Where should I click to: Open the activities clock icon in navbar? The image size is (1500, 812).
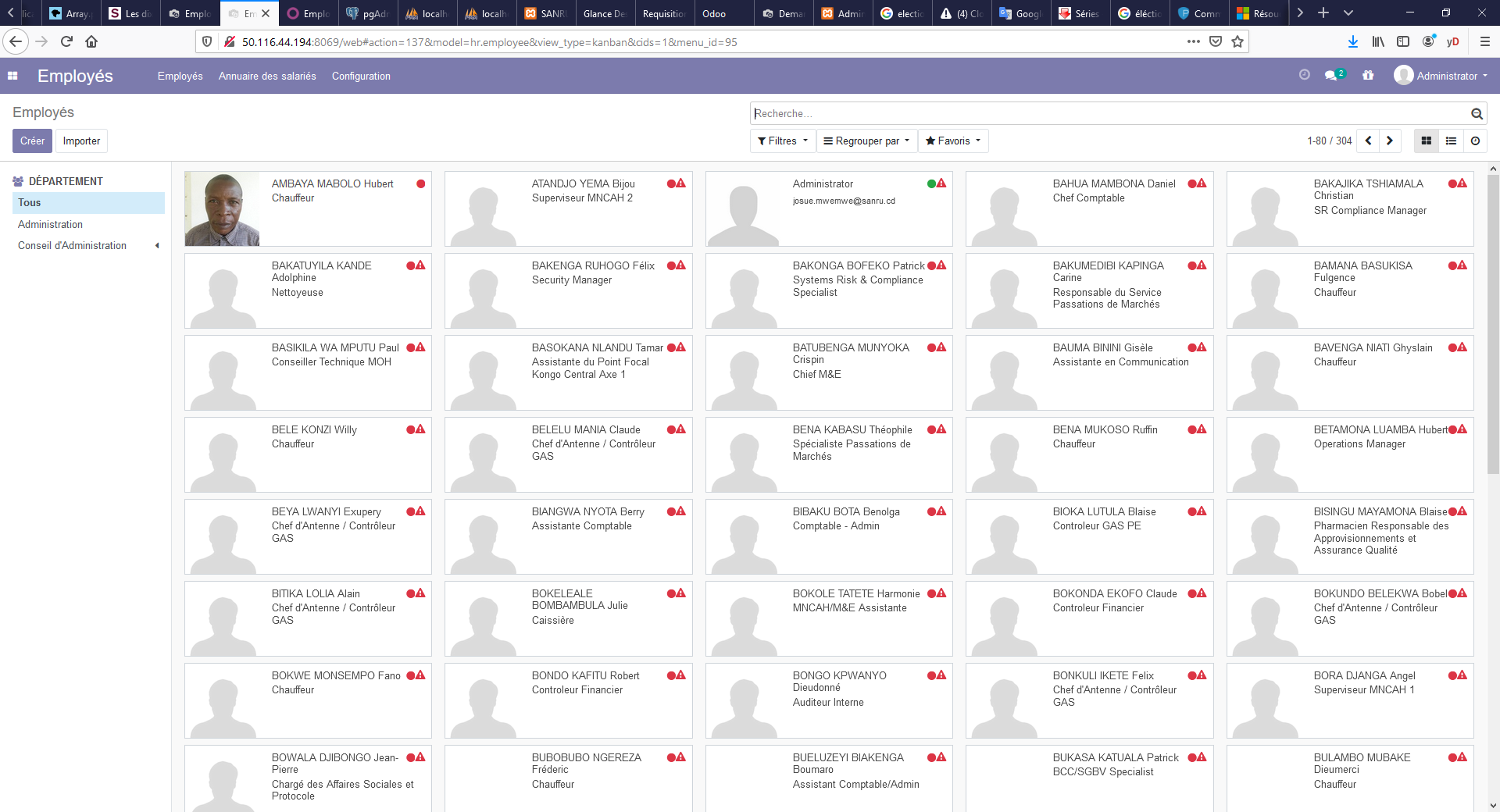(x=1304, y=75)
